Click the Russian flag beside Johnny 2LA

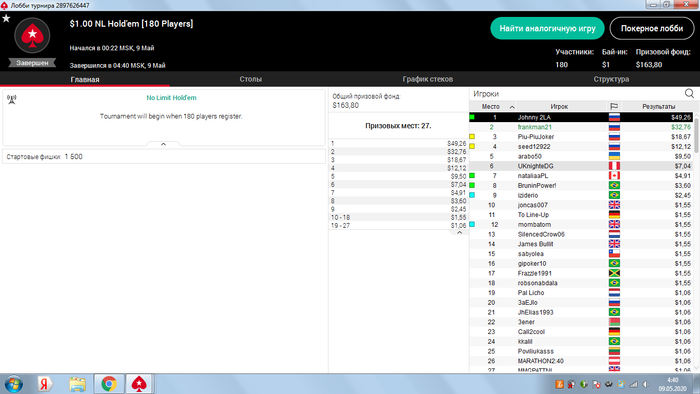[614, 117]
